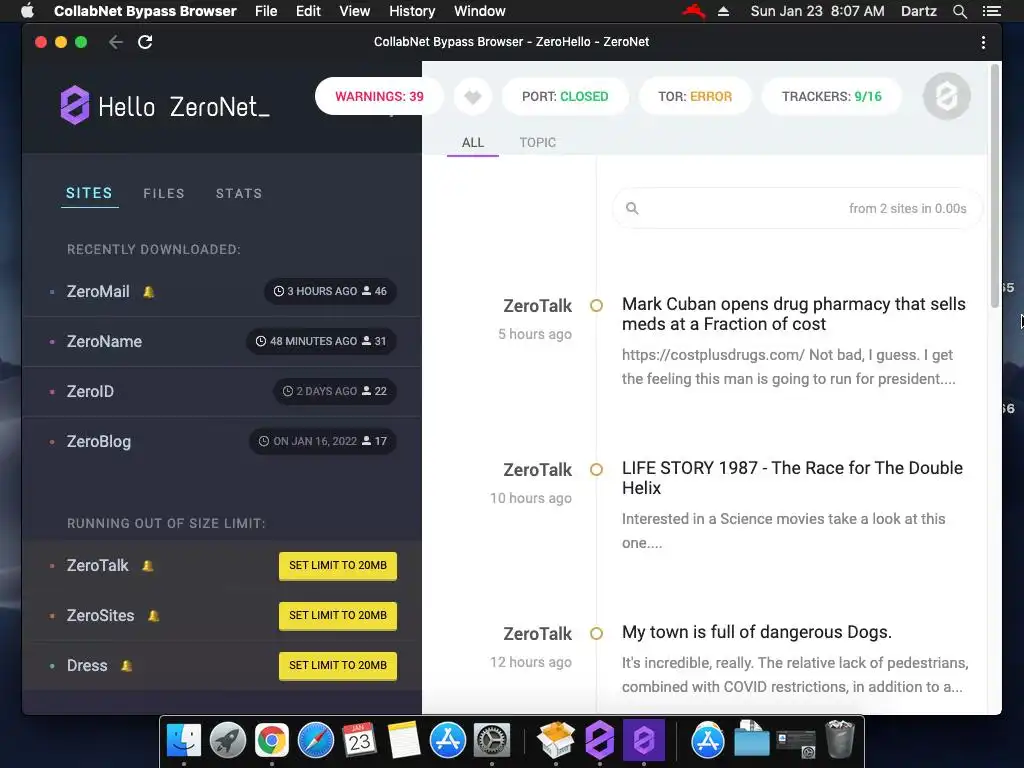Click ZeroTalk label at 10 hours ago
Viewport: 1024px width, 768px height.
[x=537, y=470]
